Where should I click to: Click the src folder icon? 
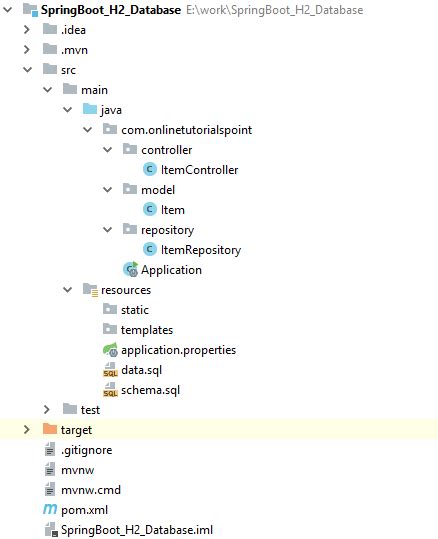click(x=50, y=69)
